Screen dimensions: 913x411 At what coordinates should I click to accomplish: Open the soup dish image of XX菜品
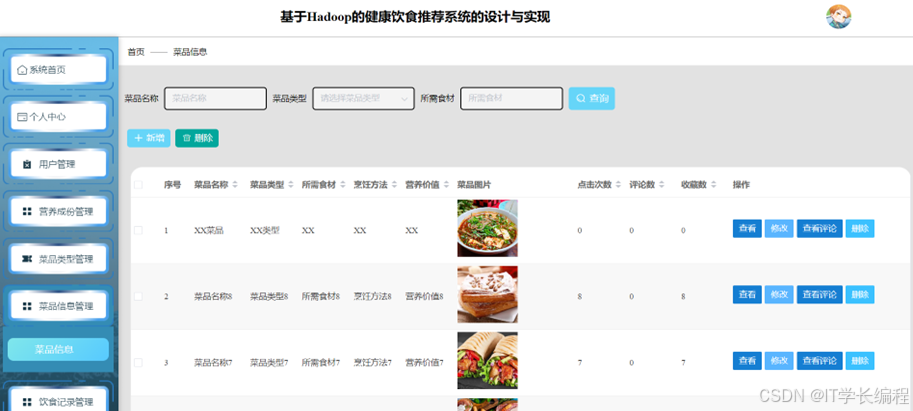[487, 228]
